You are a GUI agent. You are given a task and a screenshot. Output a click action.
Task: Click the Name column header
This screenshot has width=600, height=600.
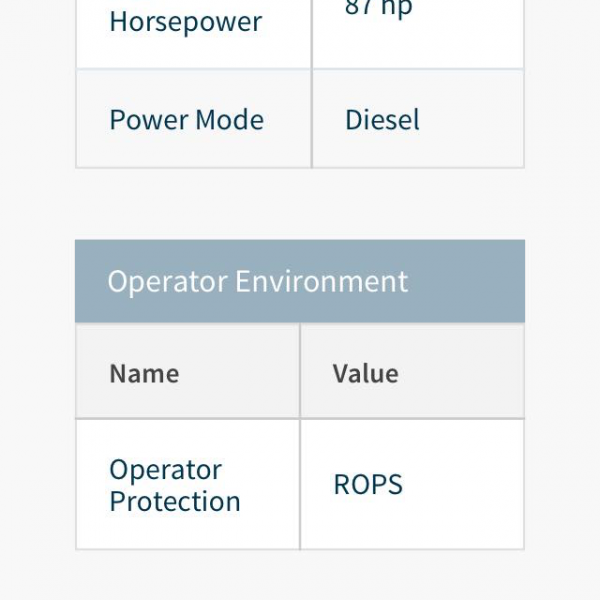[188, 371]
